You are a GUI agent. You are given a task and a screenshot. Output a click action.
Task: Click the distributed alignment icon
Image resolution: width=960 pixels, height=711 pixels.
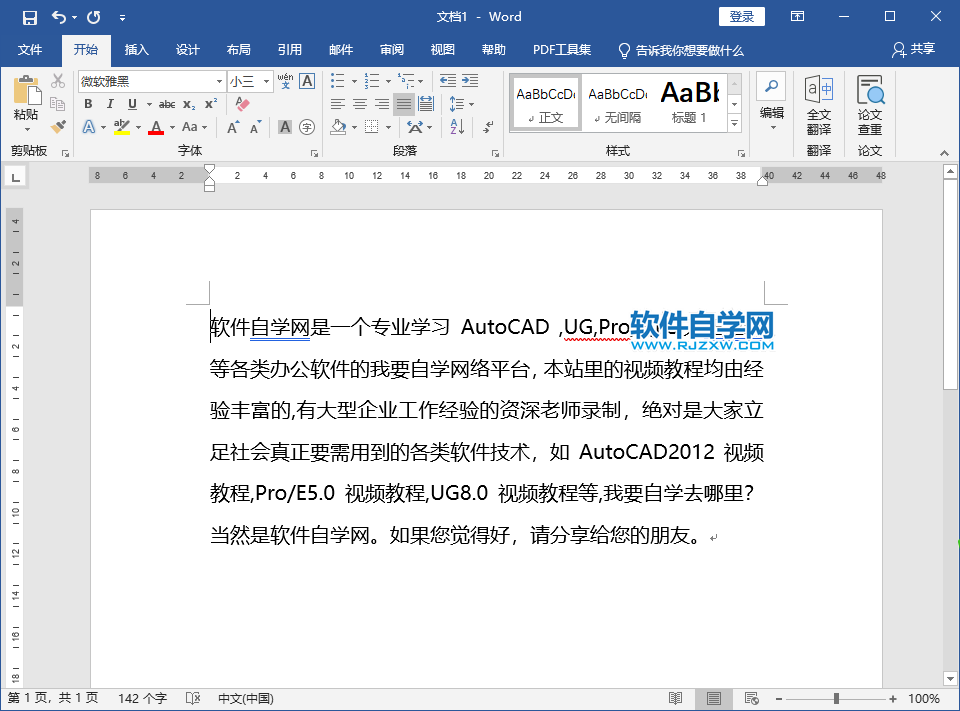tap(426, 104)
